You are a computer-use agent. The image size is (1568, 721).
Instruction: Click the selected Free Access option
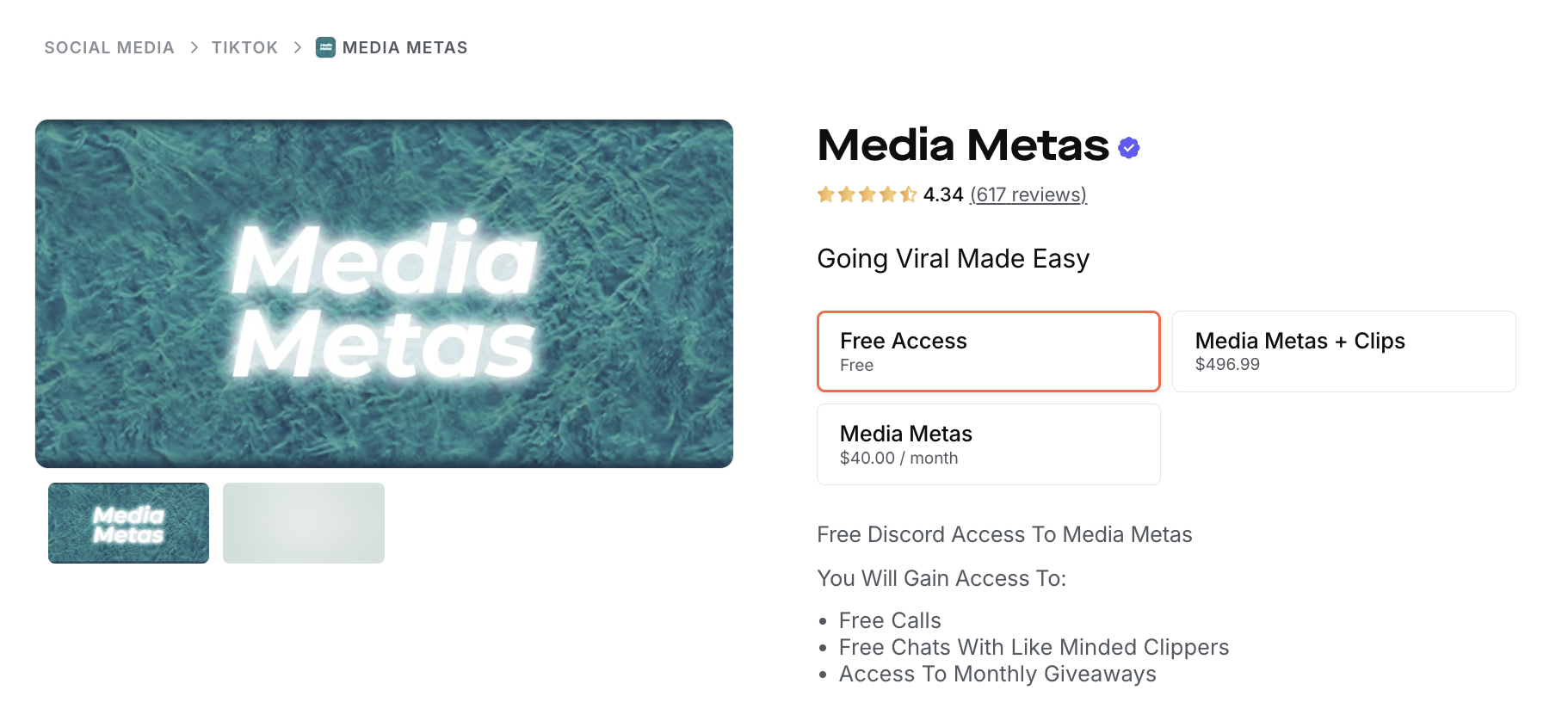pos(988,351)
